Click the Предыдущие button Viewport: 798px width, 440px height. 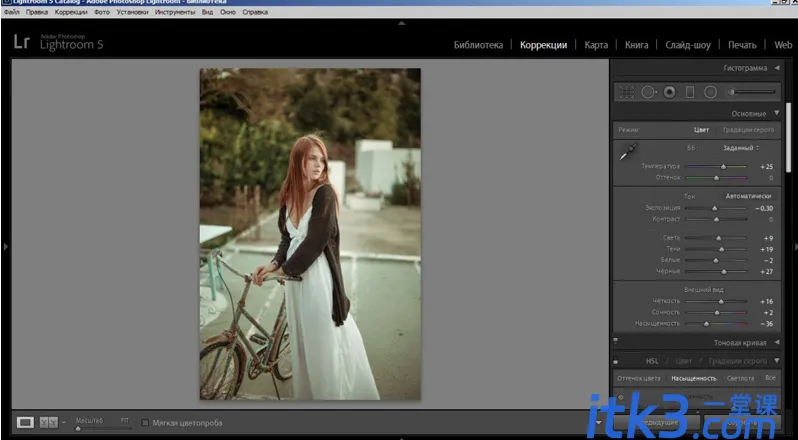(657, 422)
